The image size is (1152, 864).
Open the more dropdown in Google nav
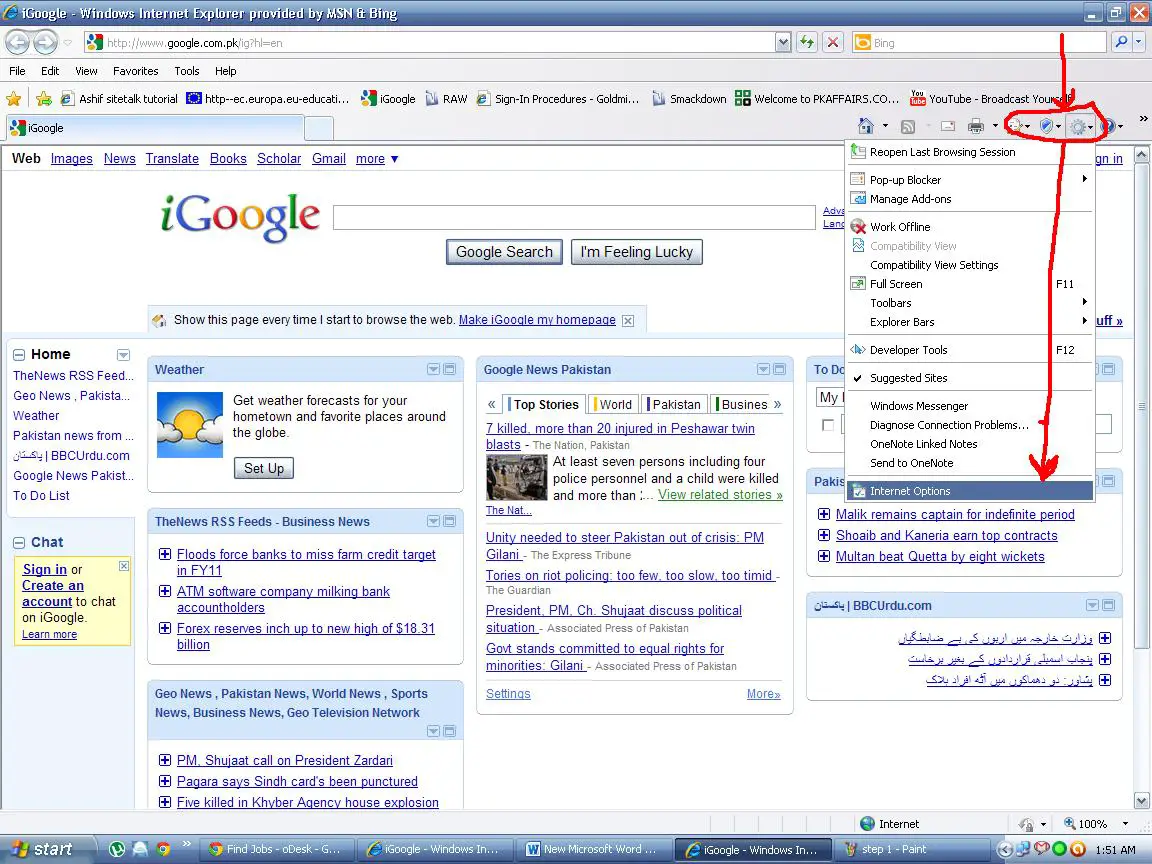377,159
